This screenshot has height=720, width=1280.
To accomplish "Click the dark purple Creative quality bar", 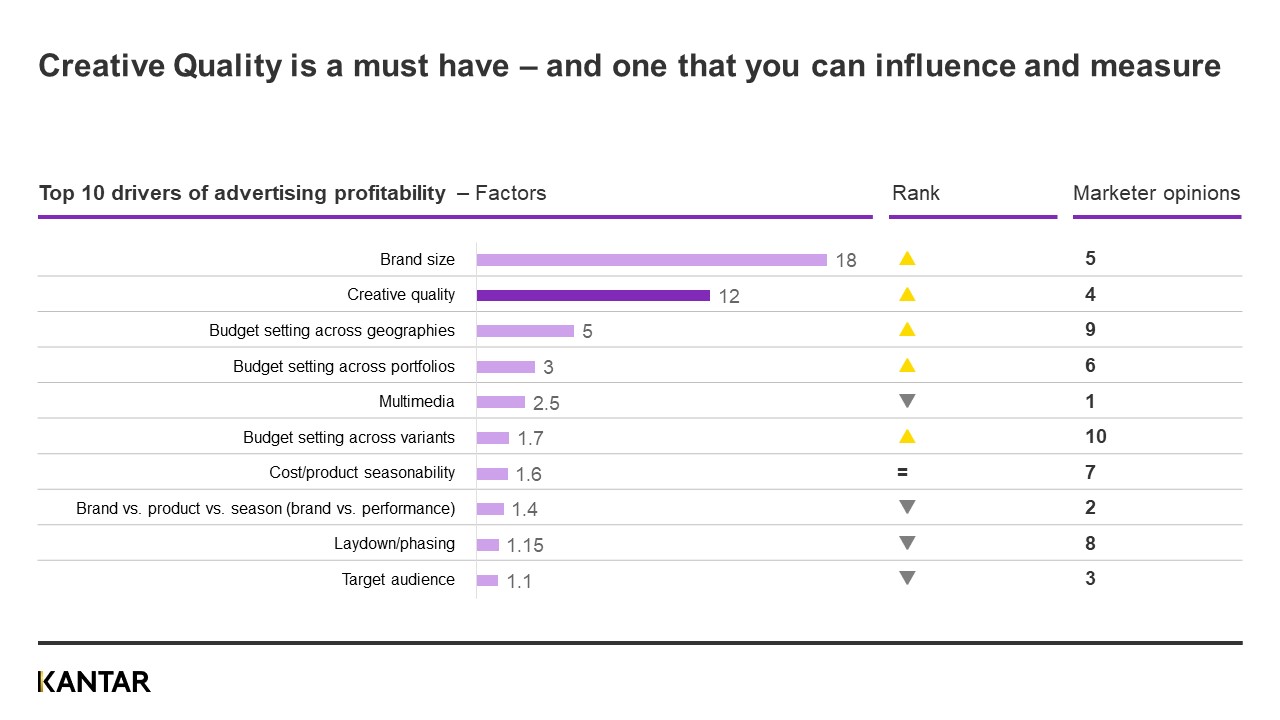I will point(593,295).
